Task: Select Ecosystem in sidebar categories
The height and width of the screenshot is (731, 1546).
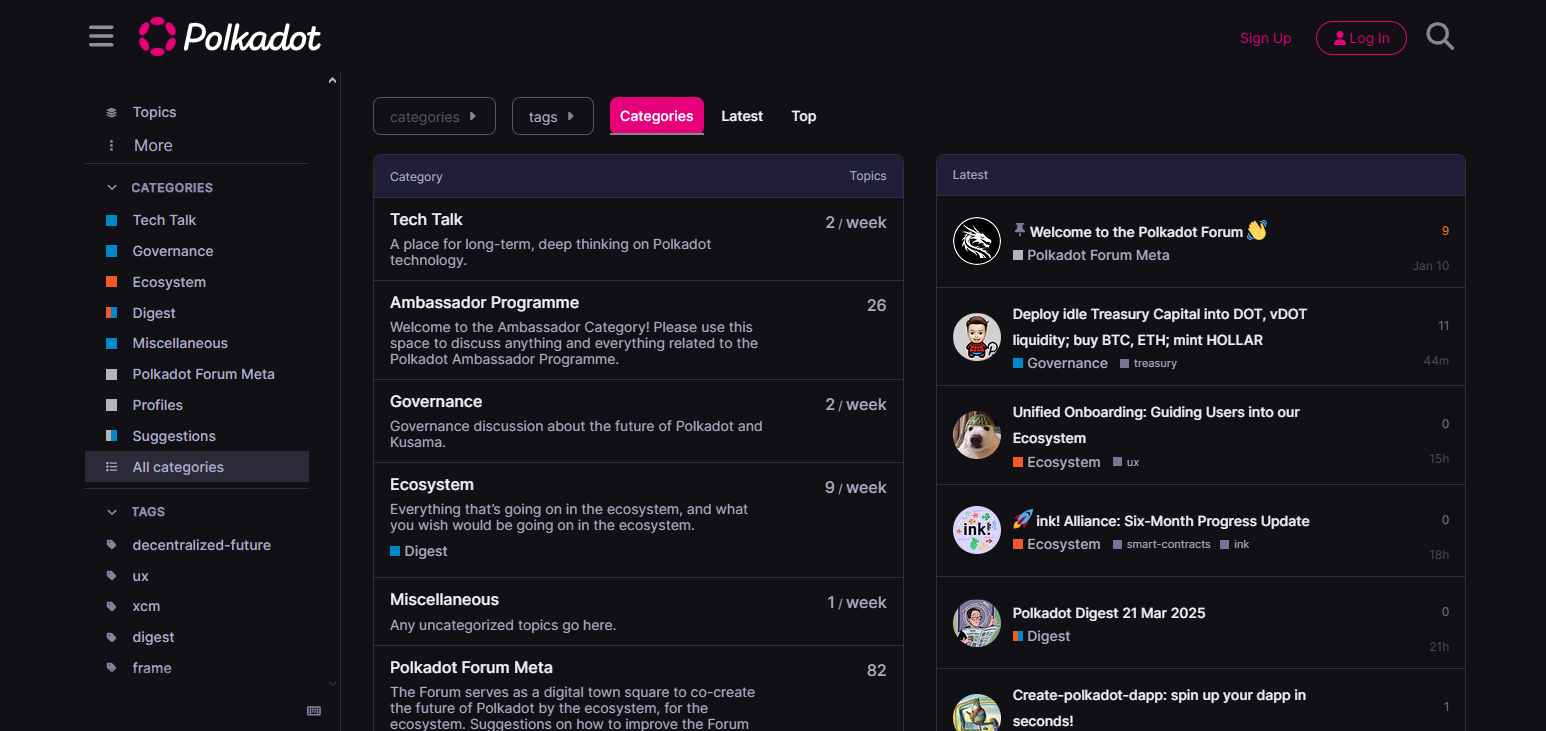Action: pos(197,282)
